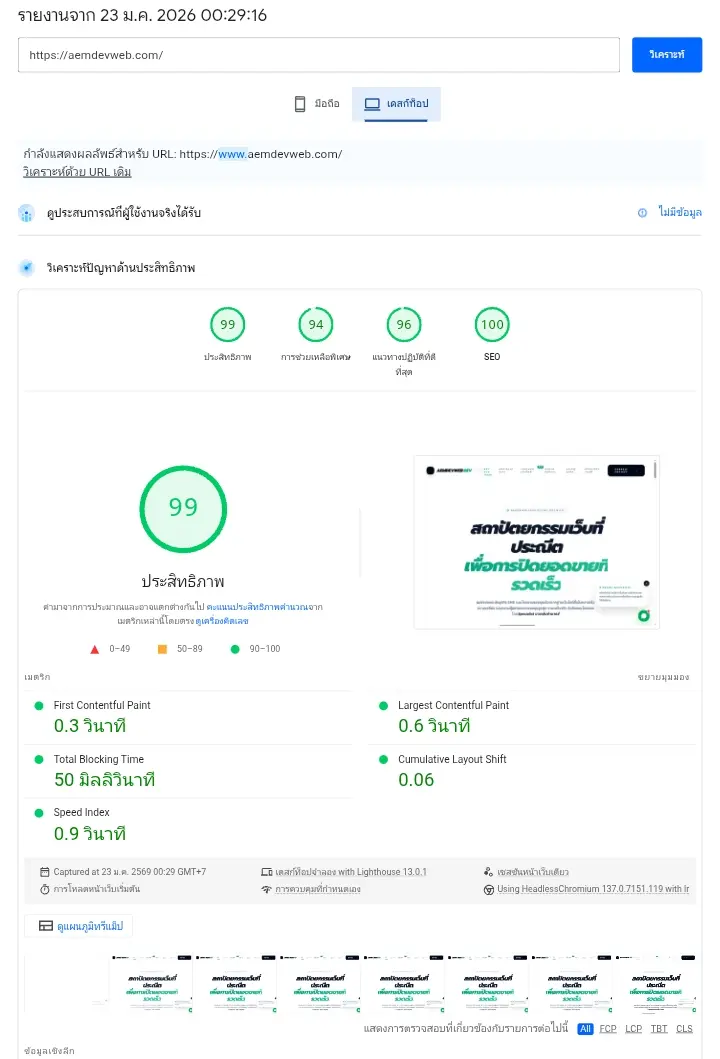The height and width of the screenshot is (1059, 720).
Task: Click the performance diagnostics section icon
Action: [26, 268]
